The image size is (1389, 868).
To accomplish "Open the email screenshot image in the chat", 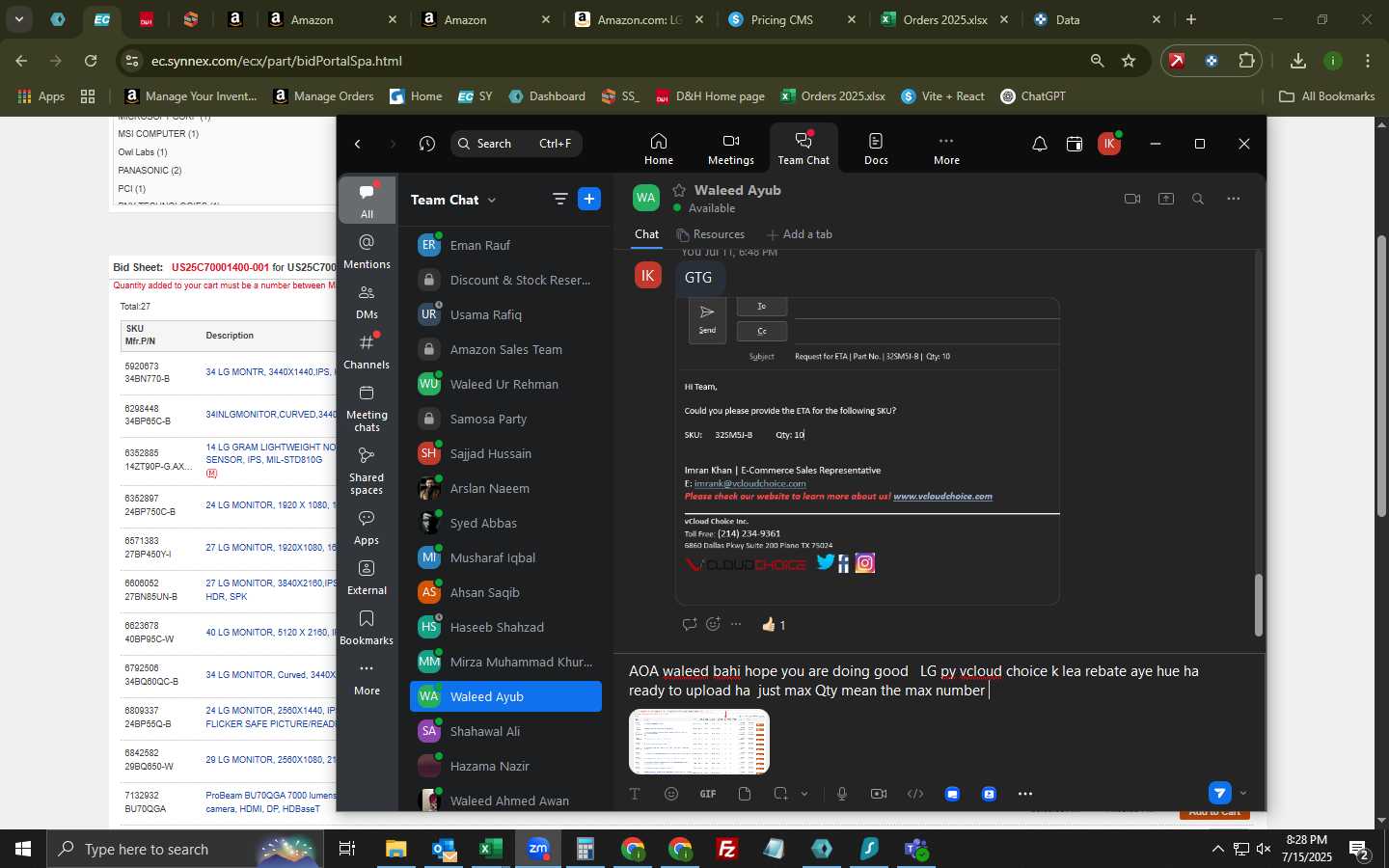I will pos(867,451).
